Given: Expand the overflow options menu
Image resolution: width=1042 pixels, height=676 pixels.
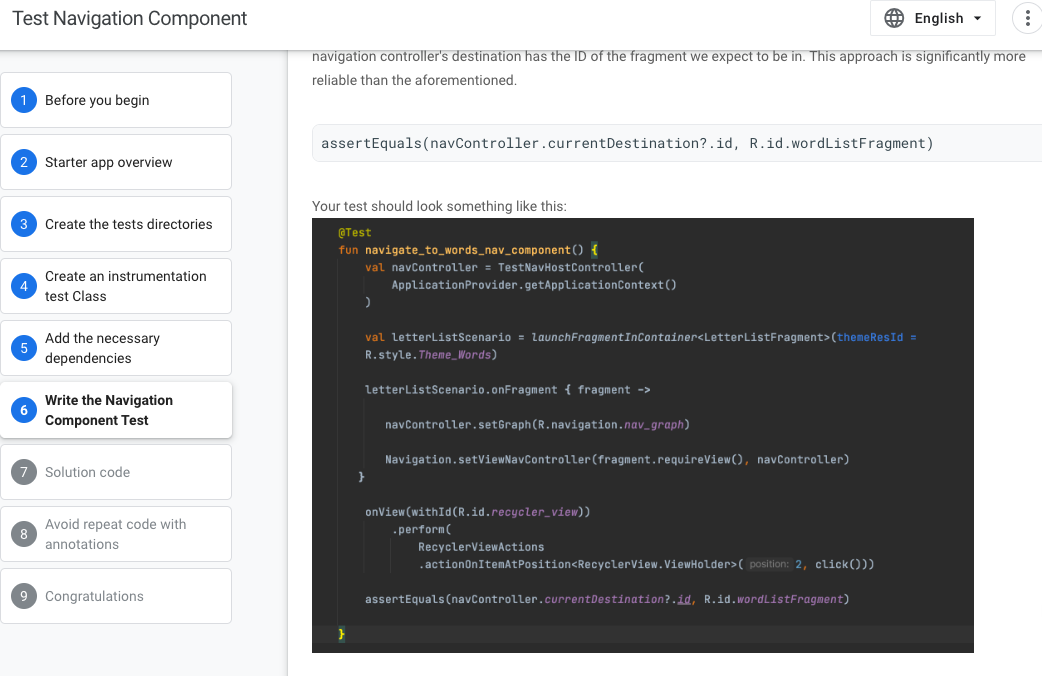Looking at the screenshot, I should 1028,17.
